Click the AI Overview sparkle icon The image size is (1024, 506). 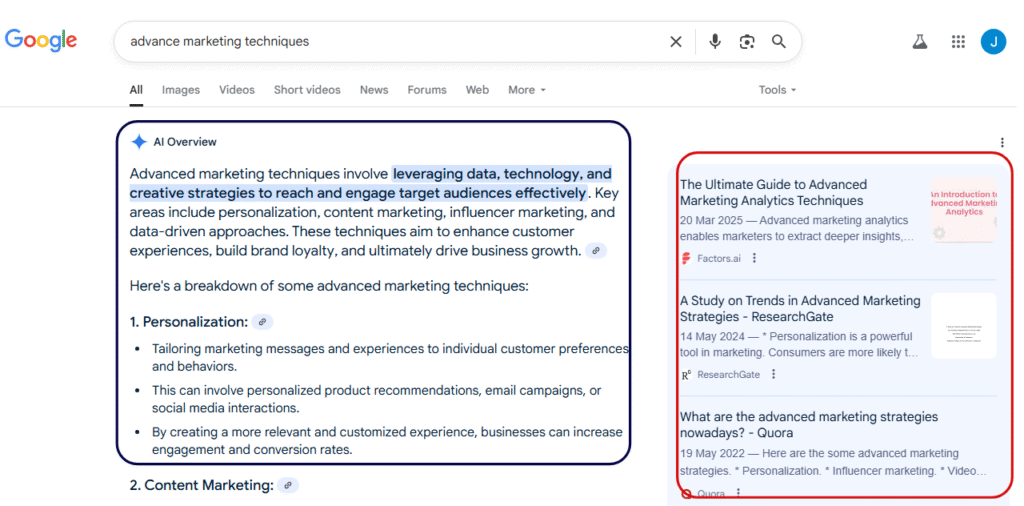coord(139,142)
